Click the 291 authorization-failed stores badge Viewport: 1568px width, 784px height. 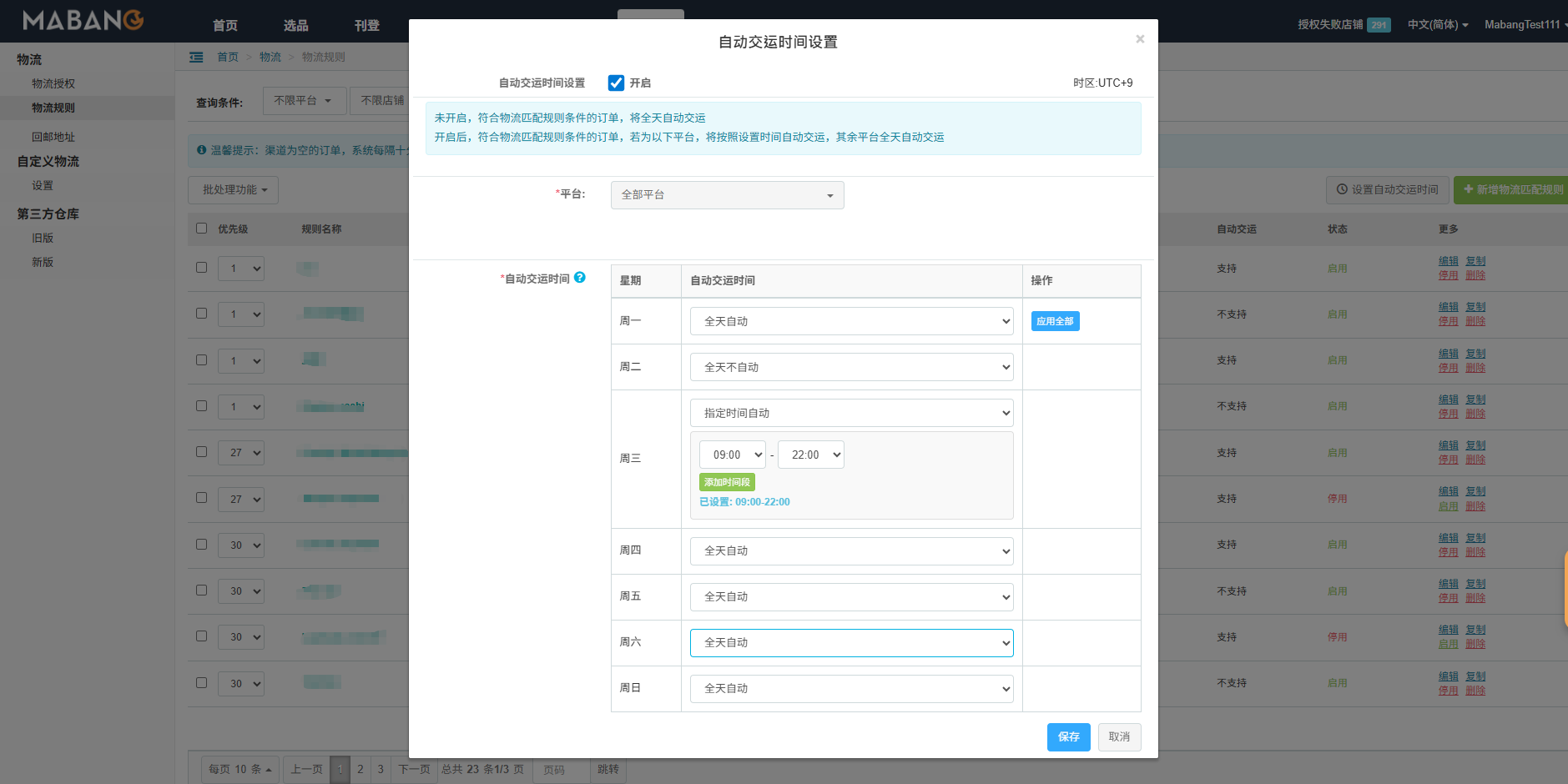(x=1379, y=25)
